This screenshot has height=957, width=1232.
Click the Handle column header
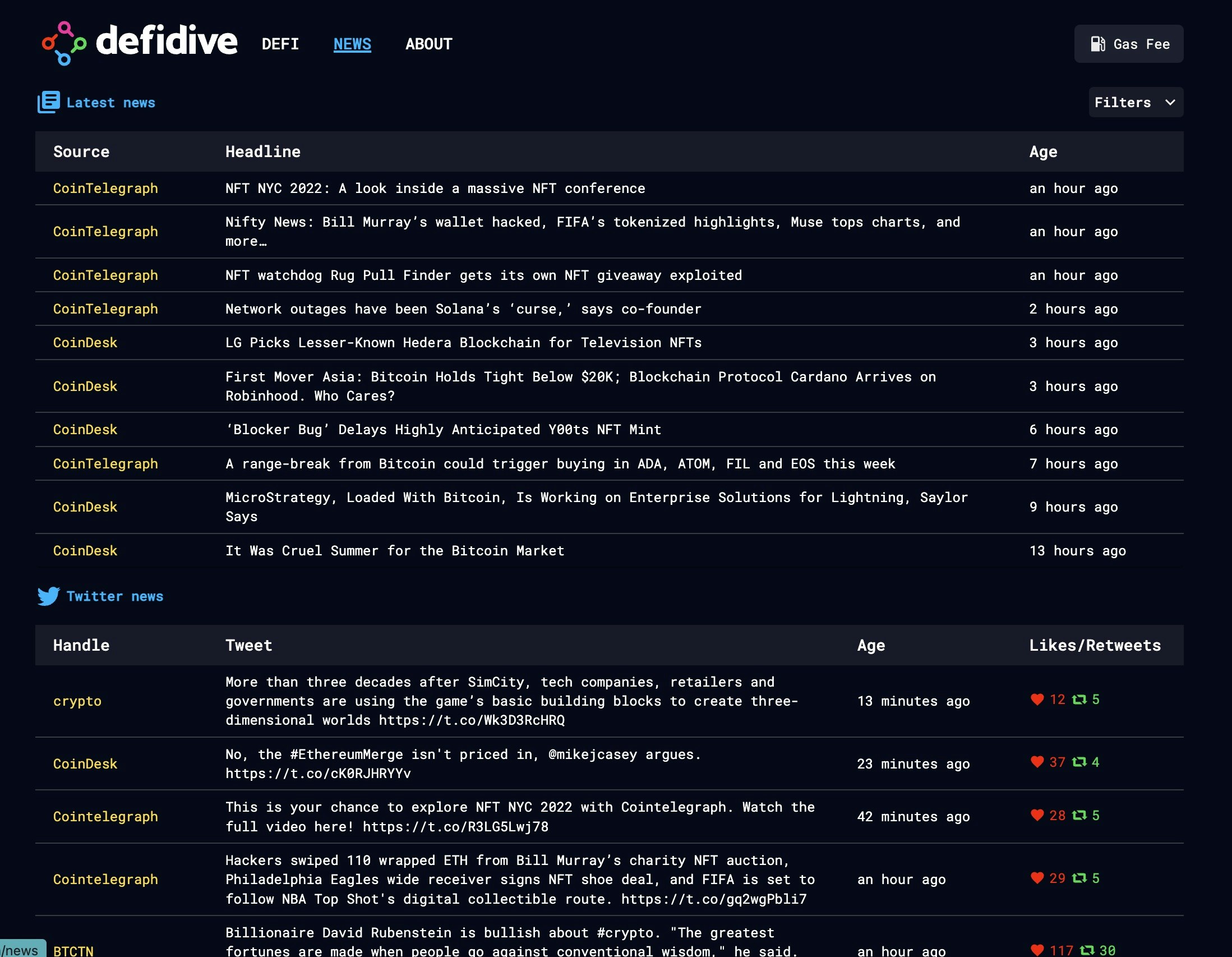pos(81,646)
